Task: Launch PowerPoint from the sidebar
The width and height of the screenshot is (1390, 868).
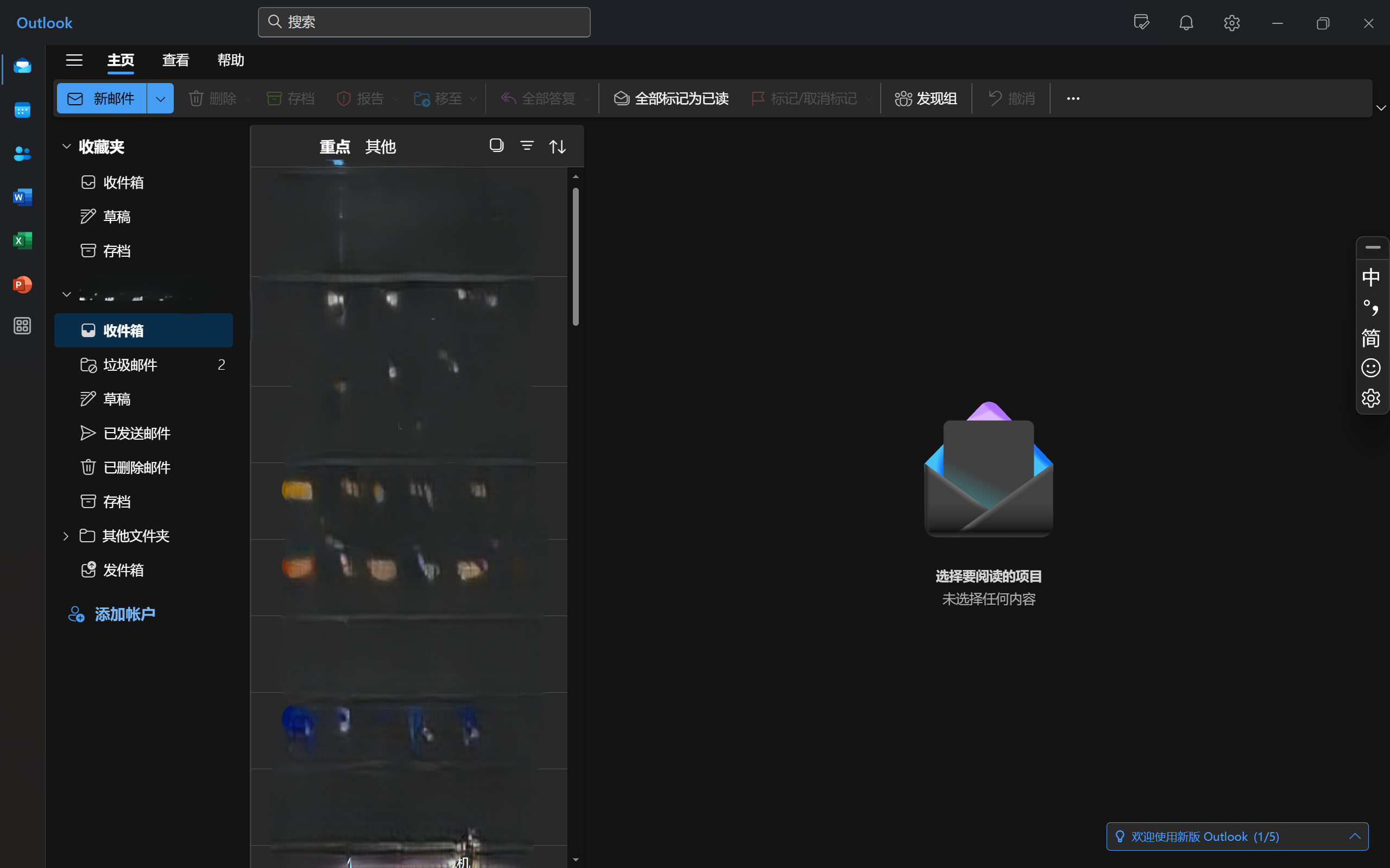Action: point(22,284)
